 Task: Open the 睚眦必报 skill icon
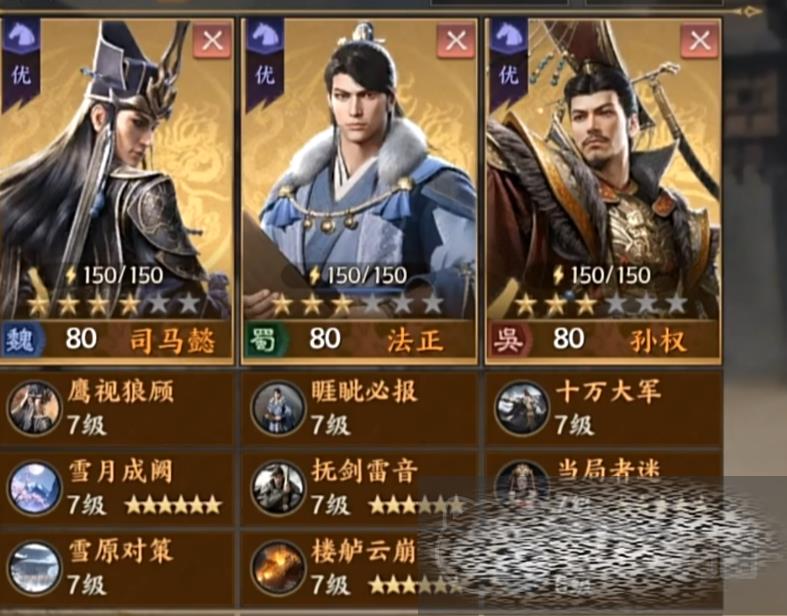pos(278,408)
